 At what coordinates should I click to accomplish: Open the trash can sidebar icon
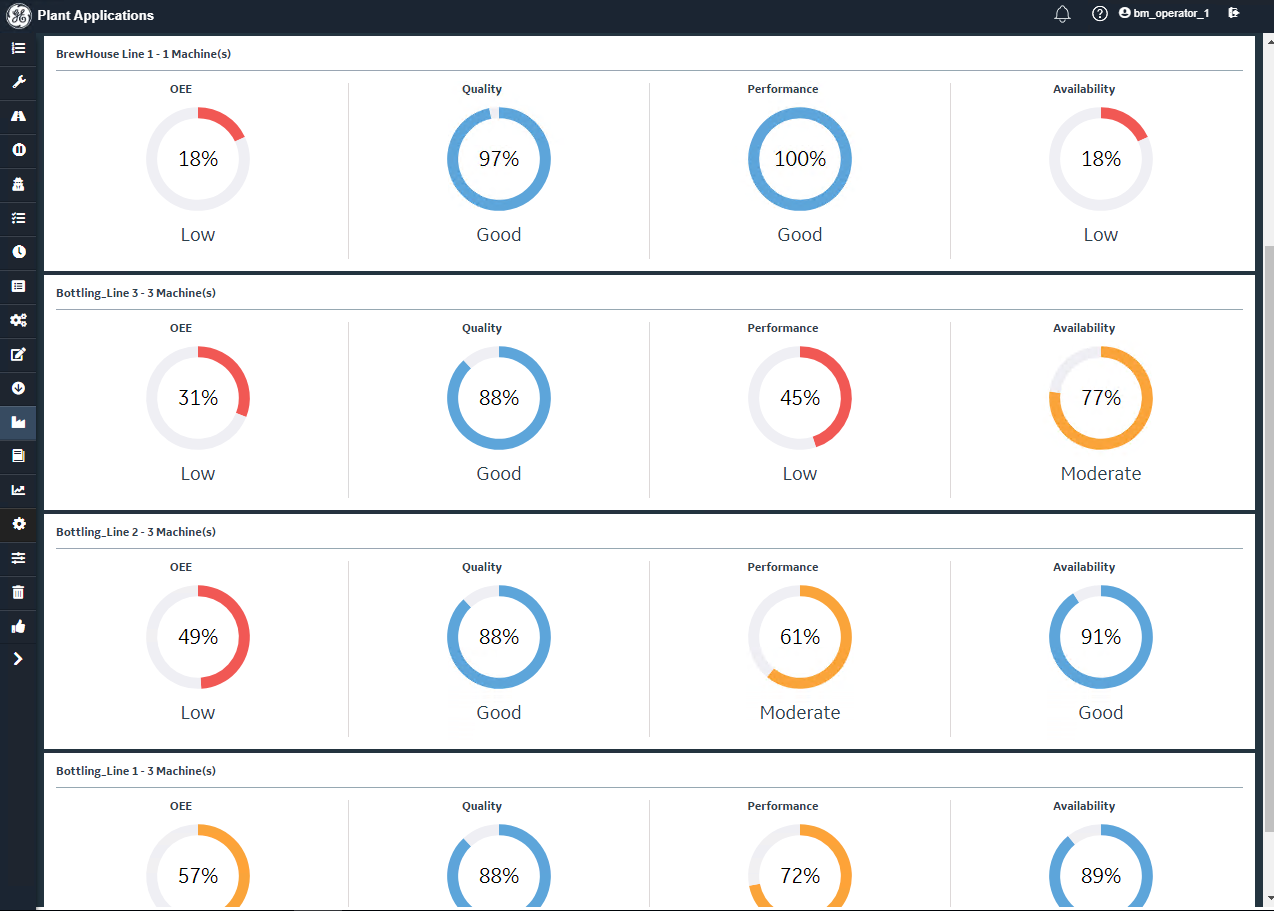[18, 592]
